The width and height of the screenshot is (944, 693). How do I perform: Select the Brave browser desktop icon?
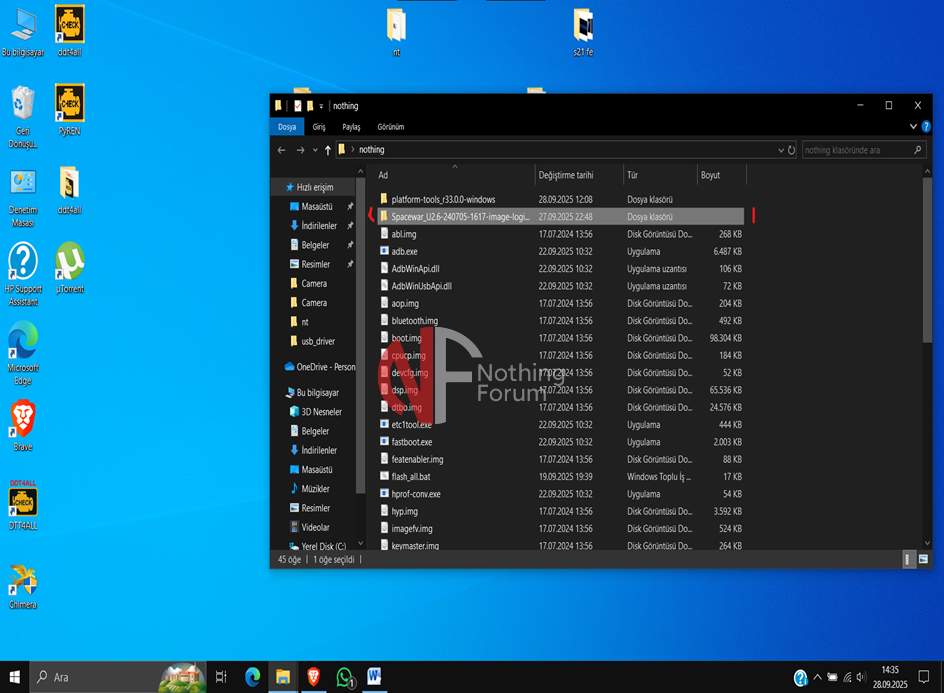coord(23,419)
